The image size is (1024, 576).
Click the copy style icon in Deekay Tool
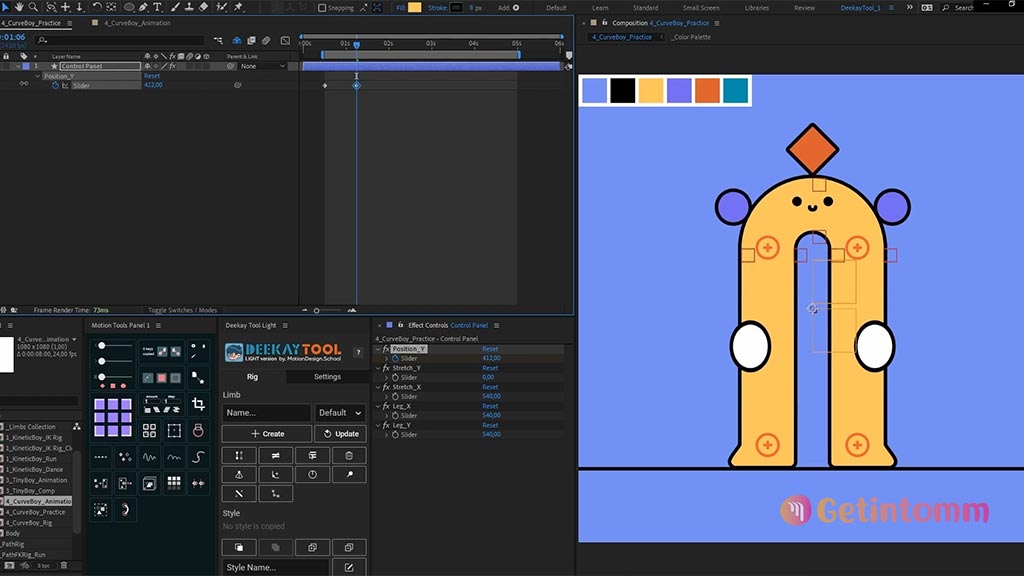tap(239, 547)
